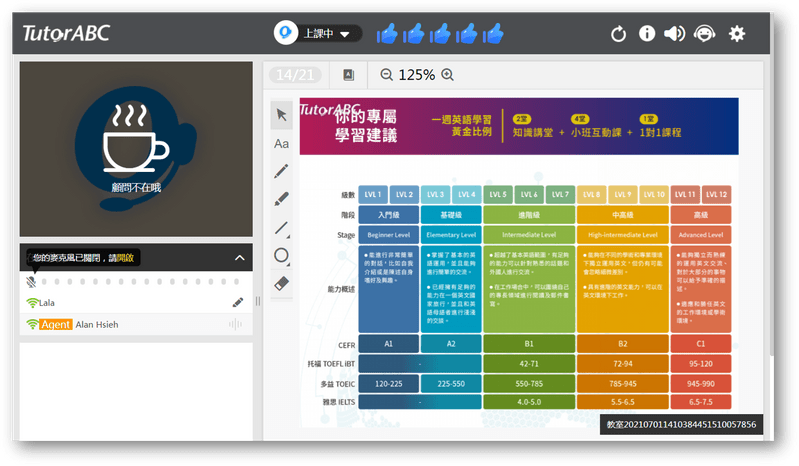Click the zoom out magnifier

387,75
